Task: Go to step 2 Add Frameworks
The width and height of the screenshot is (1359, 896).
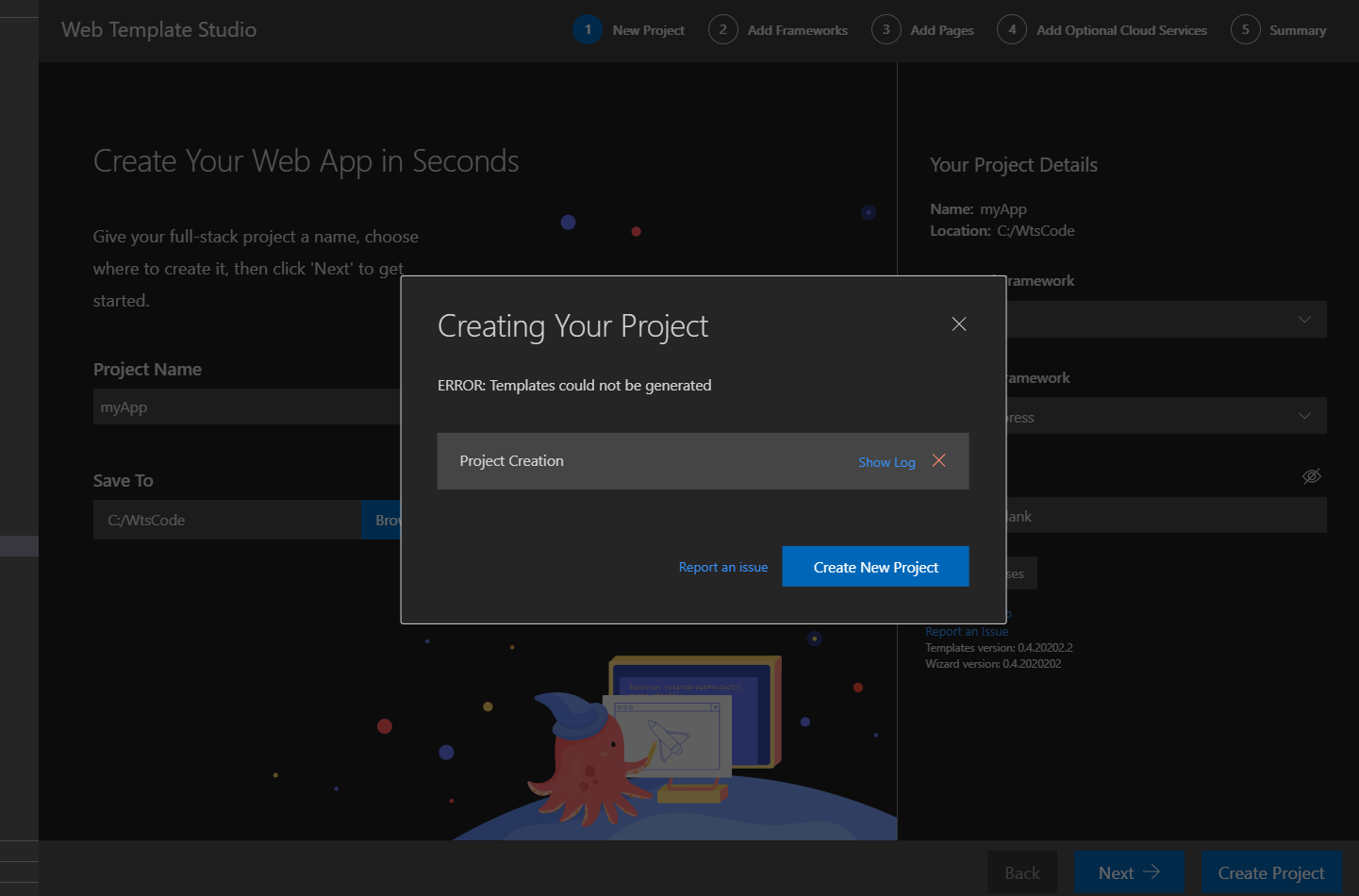Action: point(779,30)
